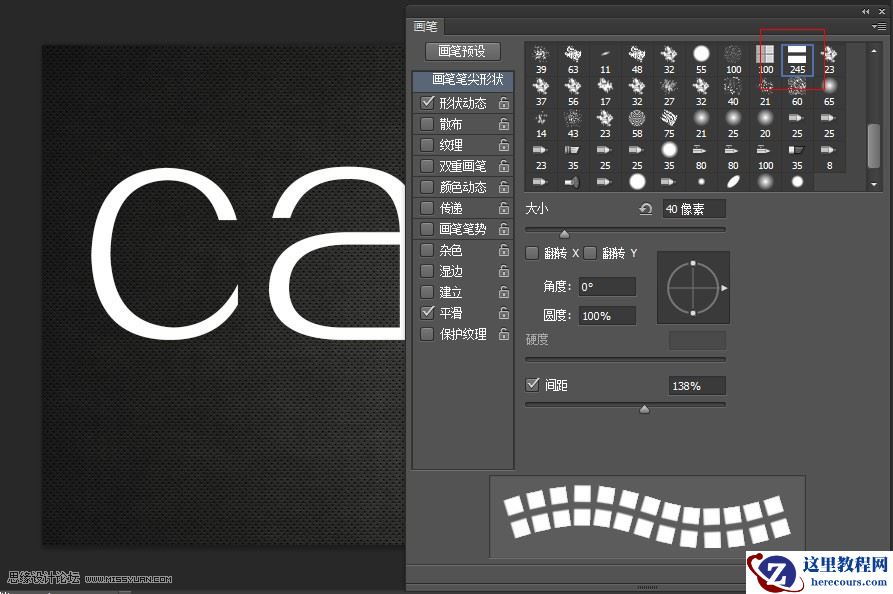893x594 pixels.
Task: Toggle the 翻转 X checkbox
Action: click(x=531, y=253)
